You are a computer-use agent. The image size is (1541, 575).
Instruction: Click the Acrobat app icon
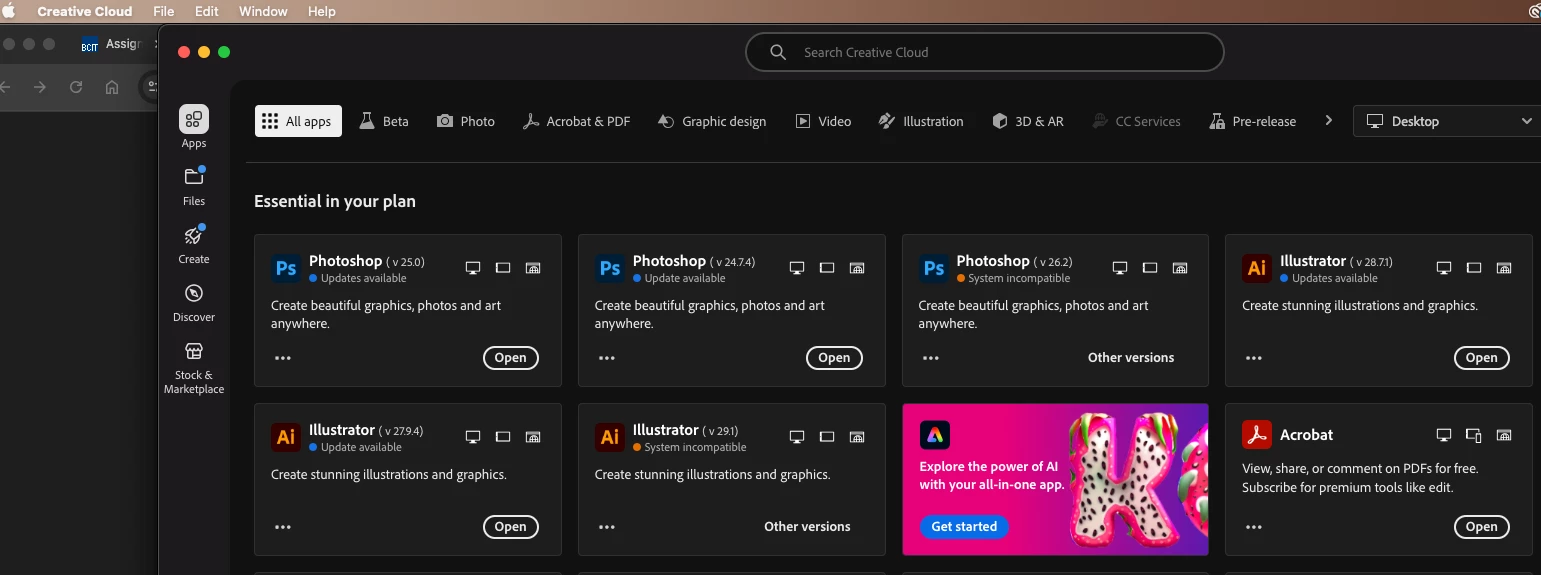pos(1257,435)
